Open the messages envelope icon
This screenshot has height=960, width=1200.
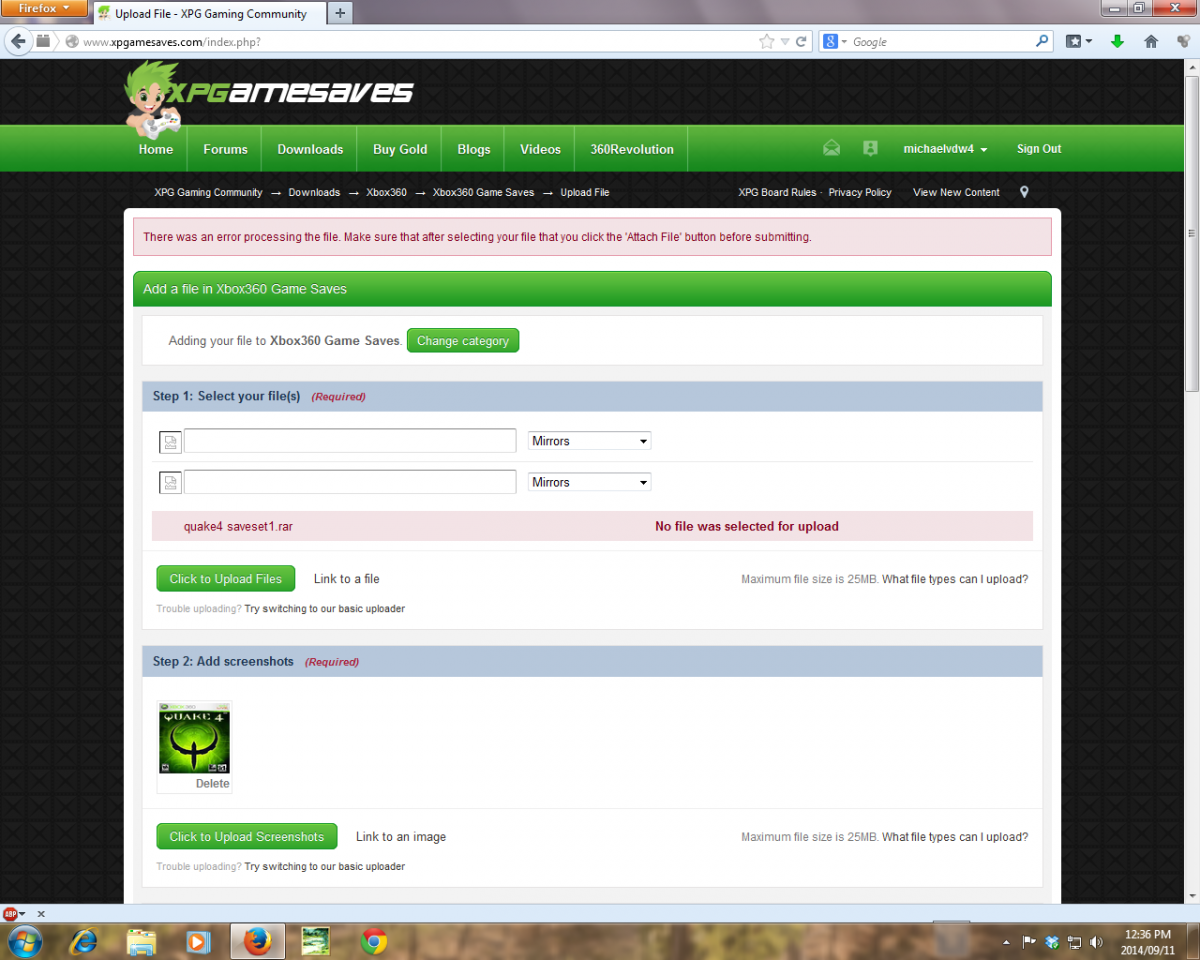coord(831,148)
